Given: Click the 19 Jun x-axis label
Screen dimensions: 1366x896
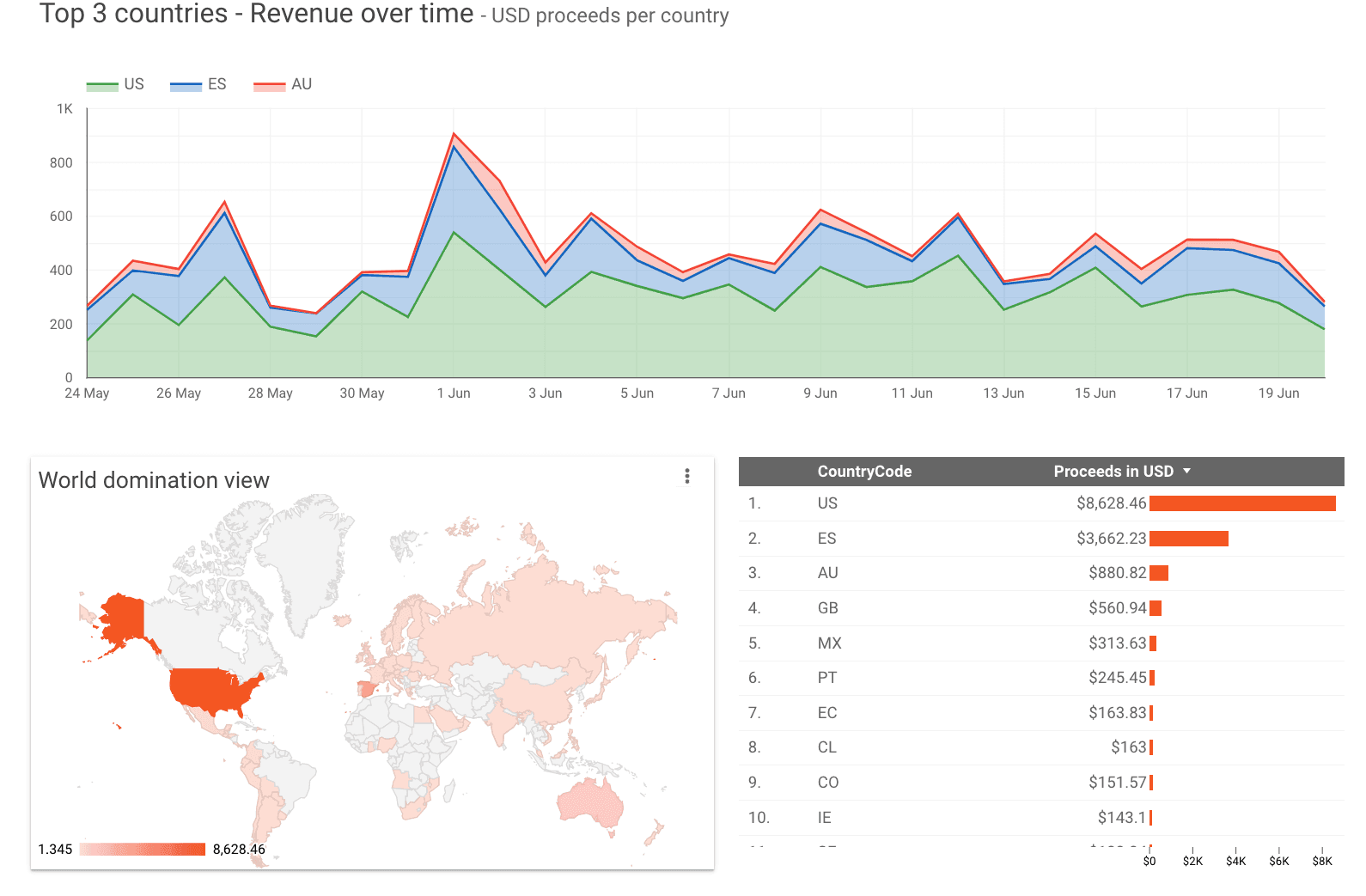Looking at the screenshot, I should point(1278,393).
